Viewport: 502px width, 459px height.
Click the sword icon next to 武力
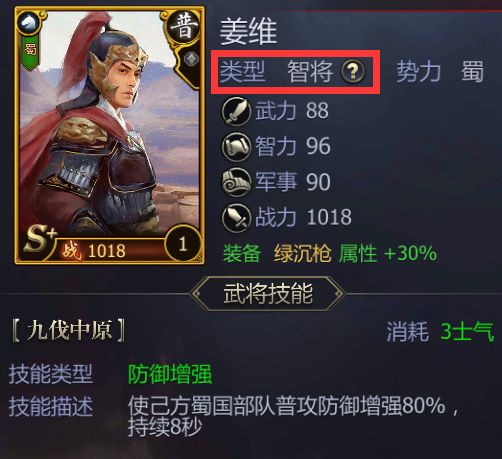coord(236,111)
